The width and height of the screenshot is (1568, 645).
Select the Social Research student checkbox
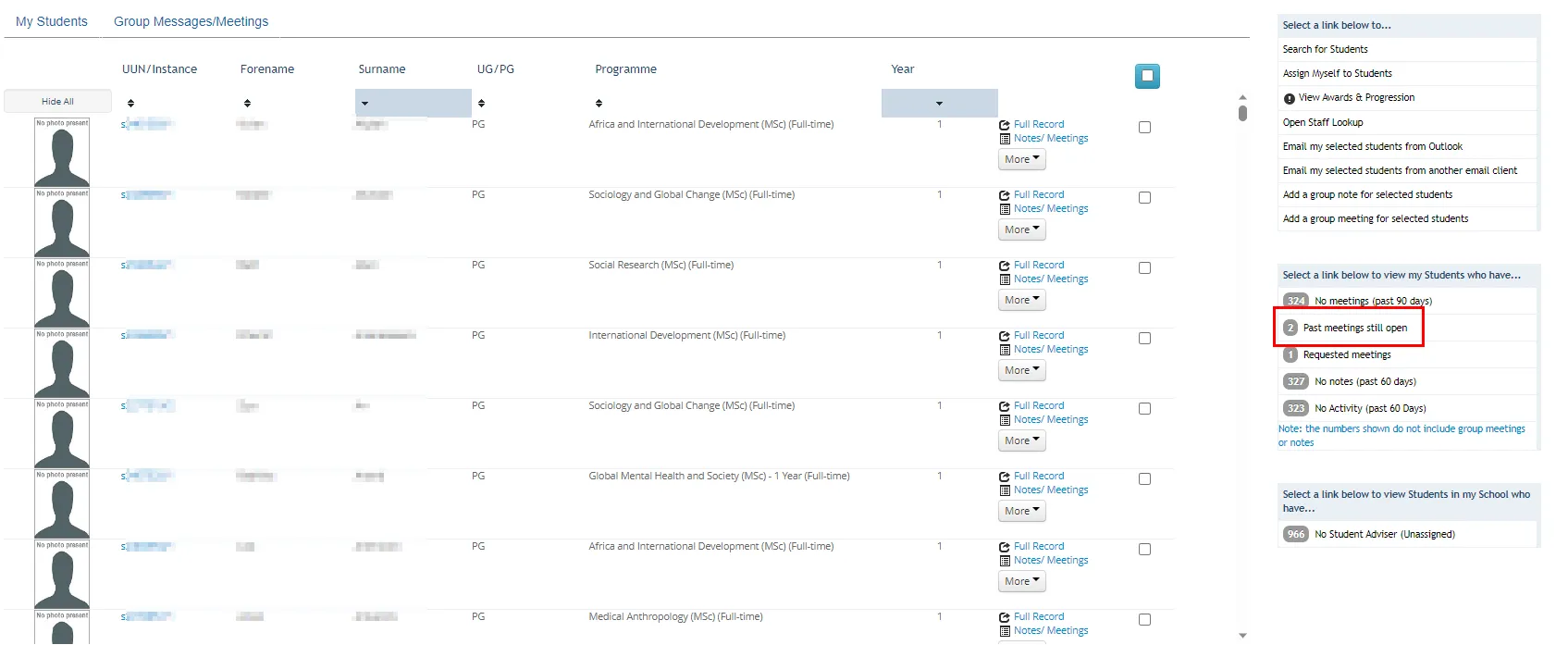pos(1144,268)
